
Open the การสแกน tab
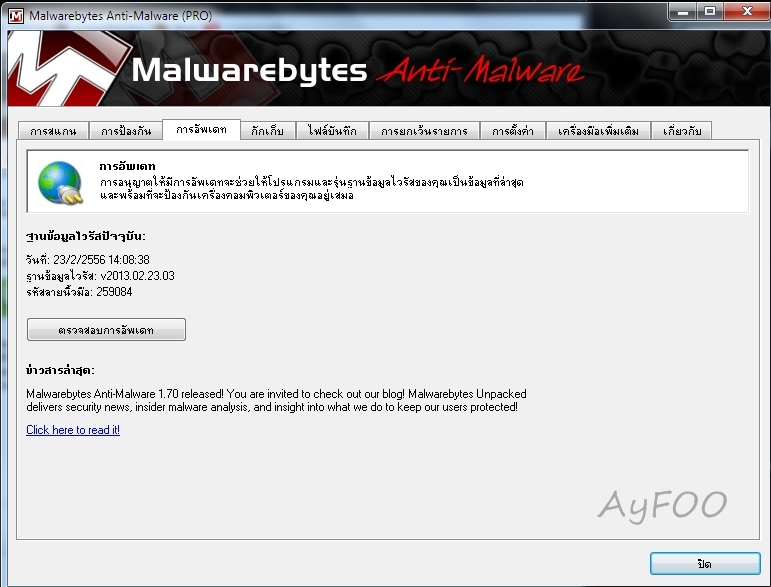coord(53,131)
